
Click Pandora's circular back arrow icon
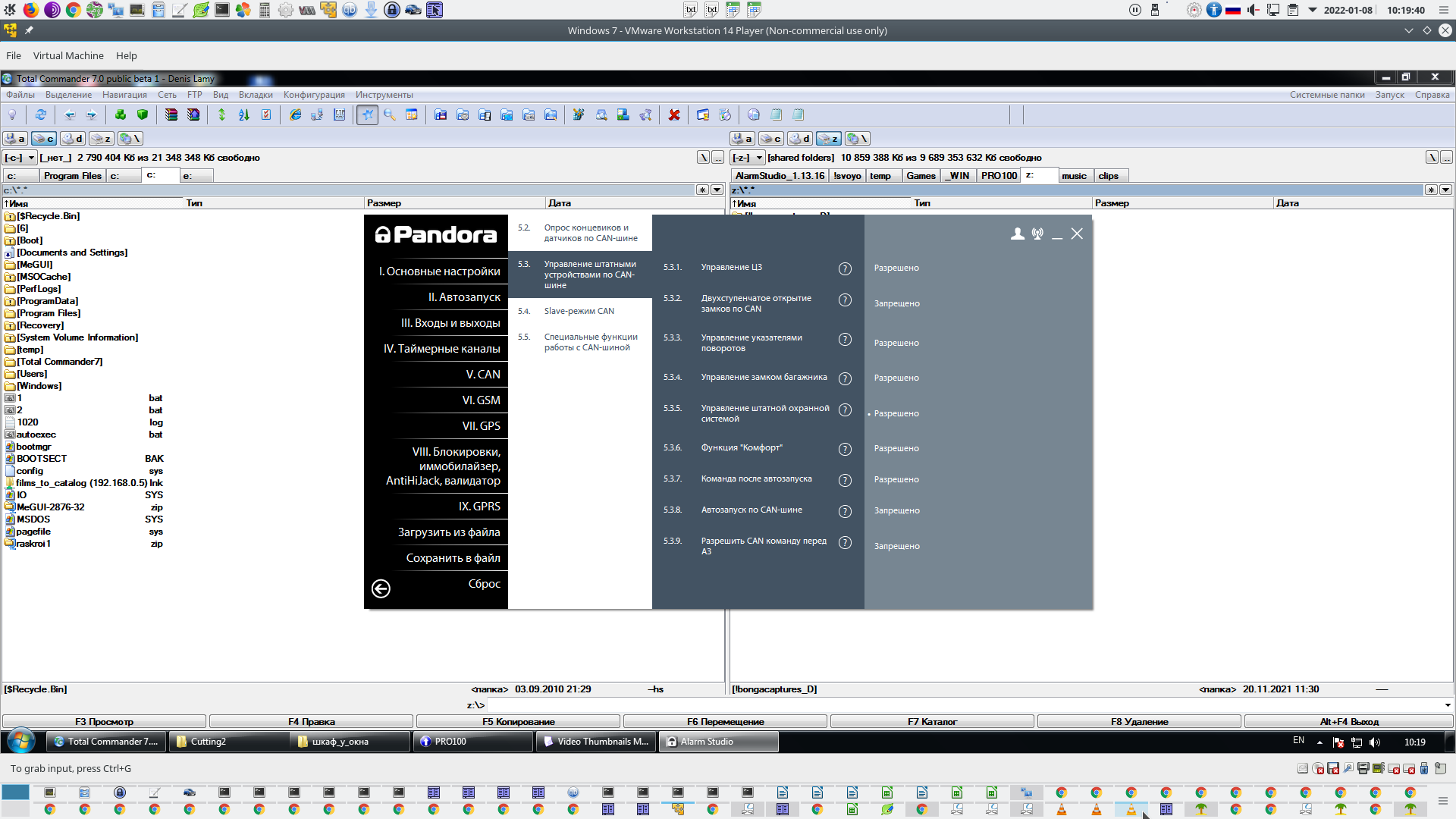coord(381,588)
